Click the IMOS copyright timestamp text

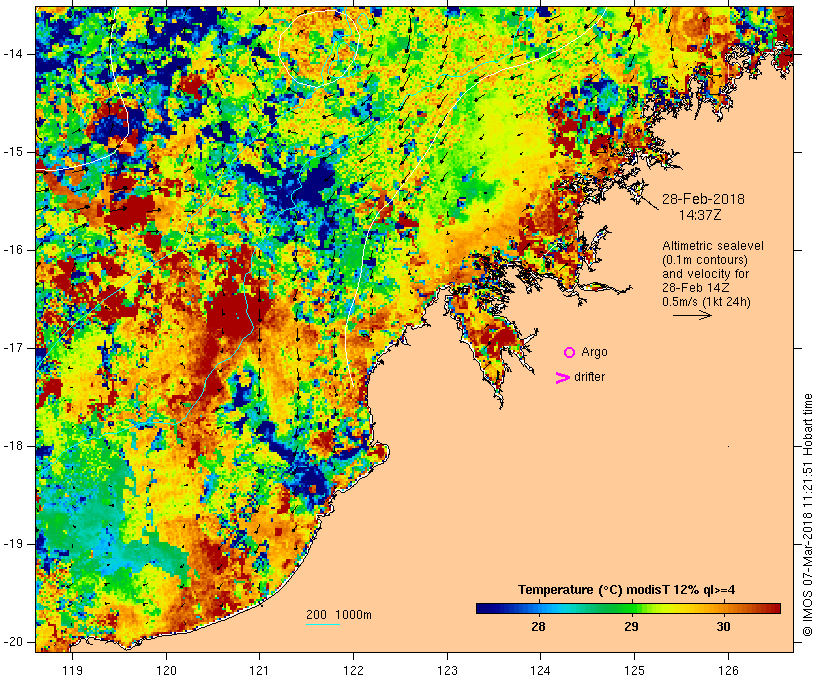807,515
